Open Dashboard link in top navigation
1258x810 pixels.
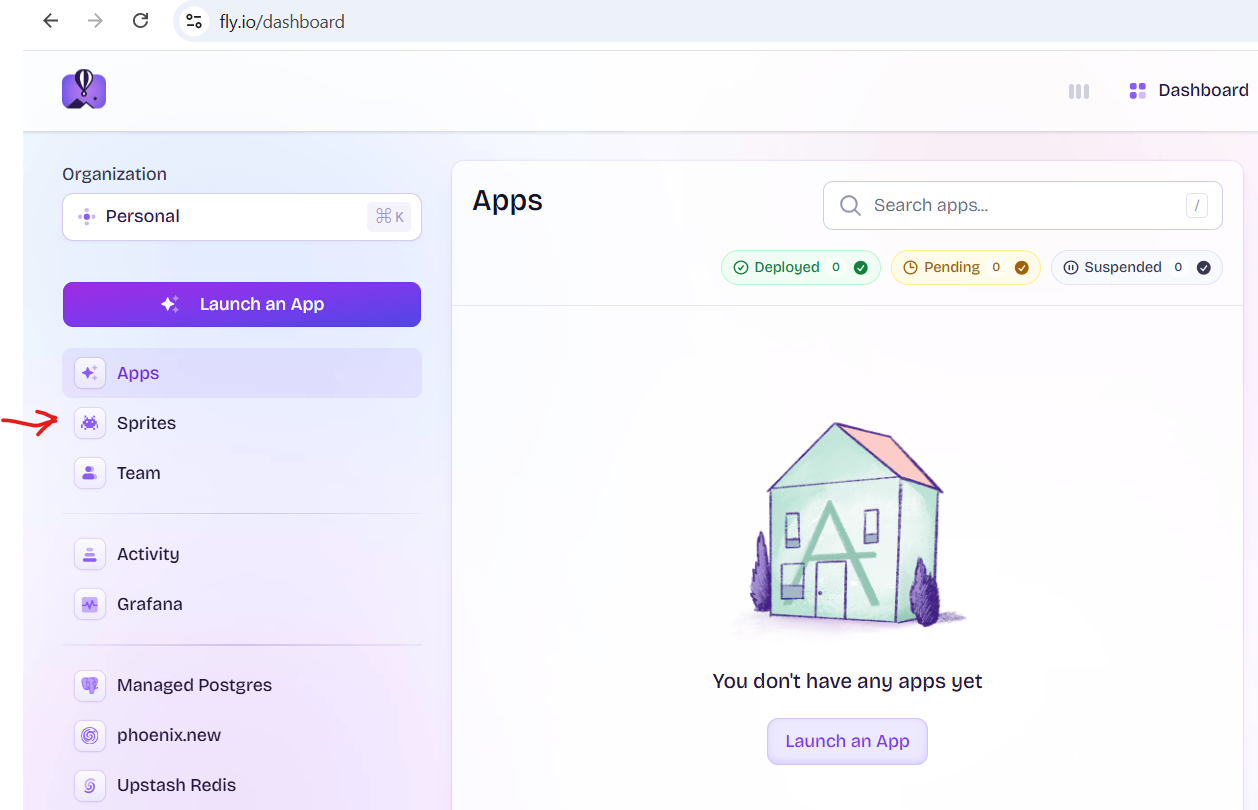pyautogui.click(x=1203, y=90)
